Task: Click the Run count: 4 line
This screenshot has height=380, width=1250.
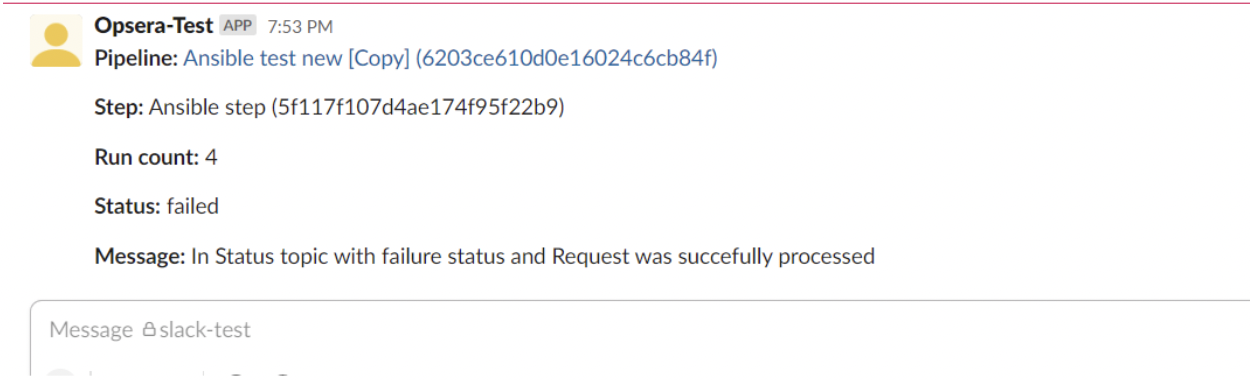Action: coord(156,157)
